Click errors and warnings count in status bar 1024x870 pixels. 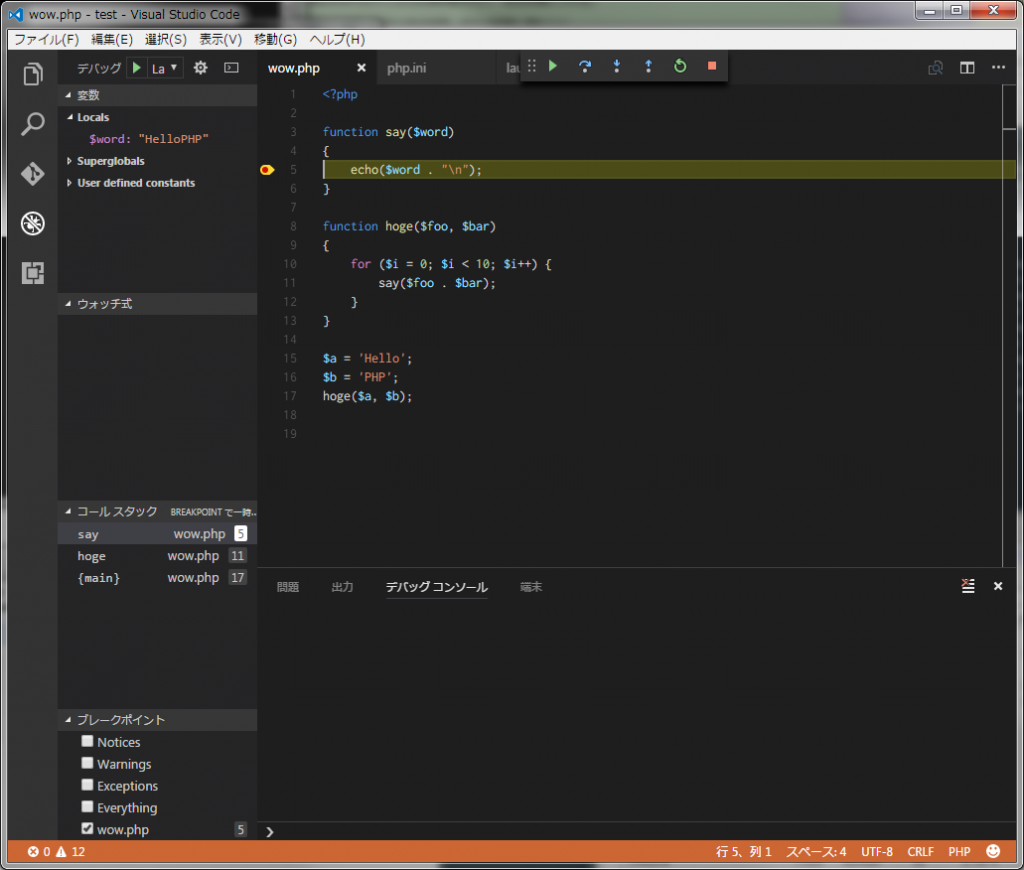click(56, 852)
